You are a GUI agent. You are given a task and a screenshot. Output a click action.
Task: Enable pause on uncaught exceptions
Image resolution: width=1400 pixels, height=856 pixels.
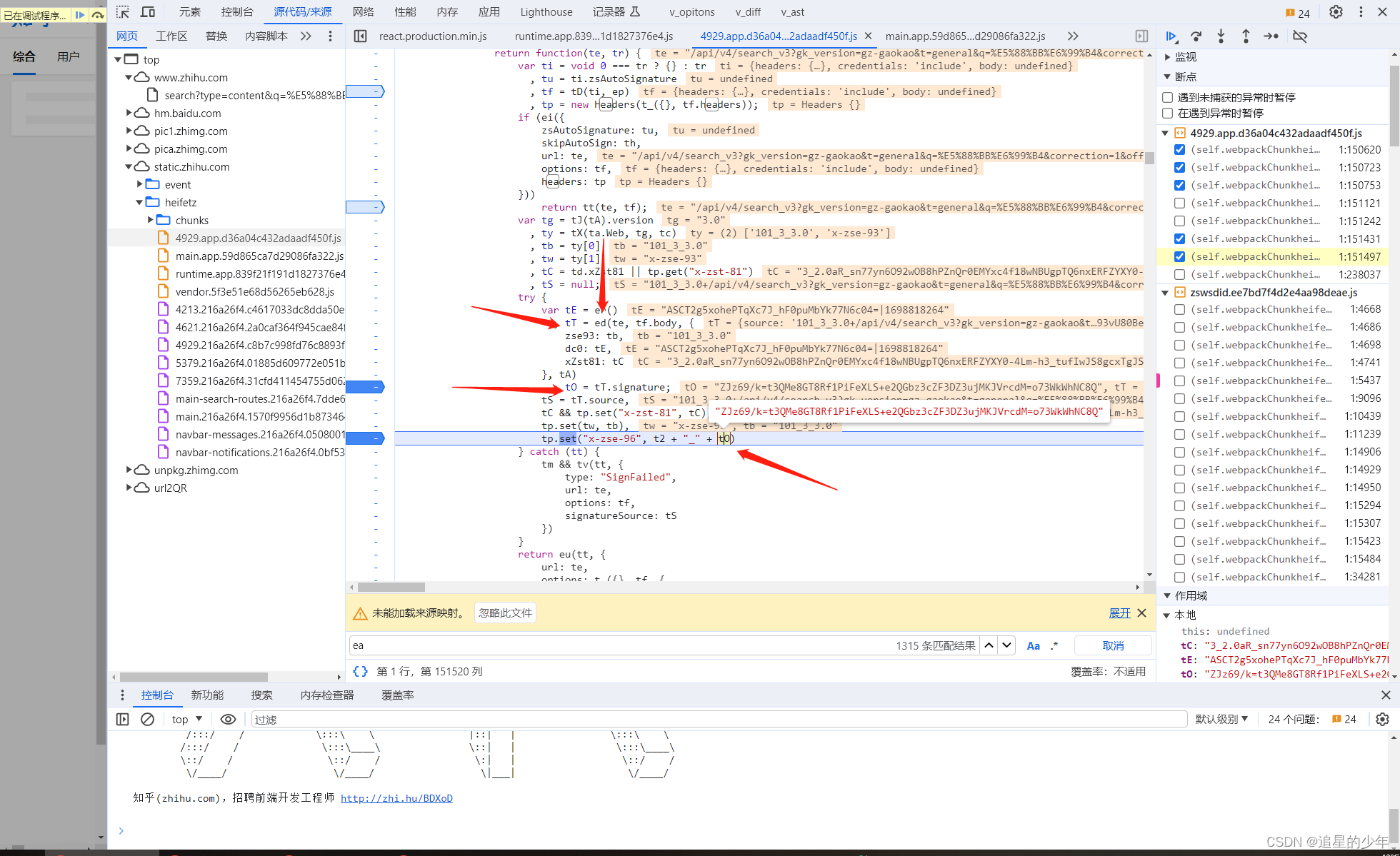click(x=1168, y=97)
